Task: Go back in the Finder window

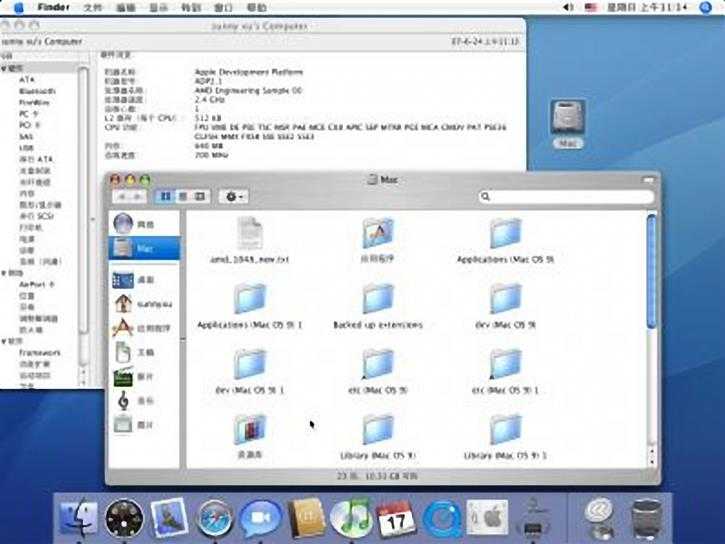Action: (122, 196)
